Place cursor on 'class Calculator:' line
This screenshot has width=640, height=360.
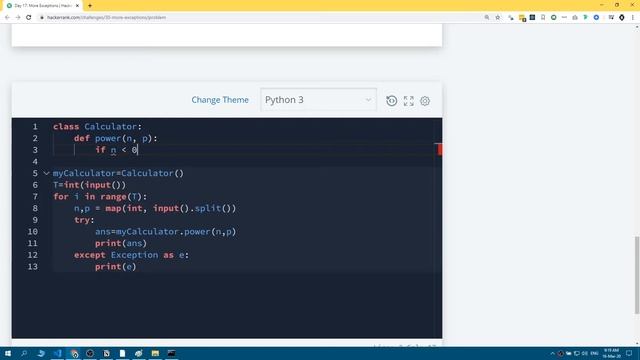click(x=97, y=127)
